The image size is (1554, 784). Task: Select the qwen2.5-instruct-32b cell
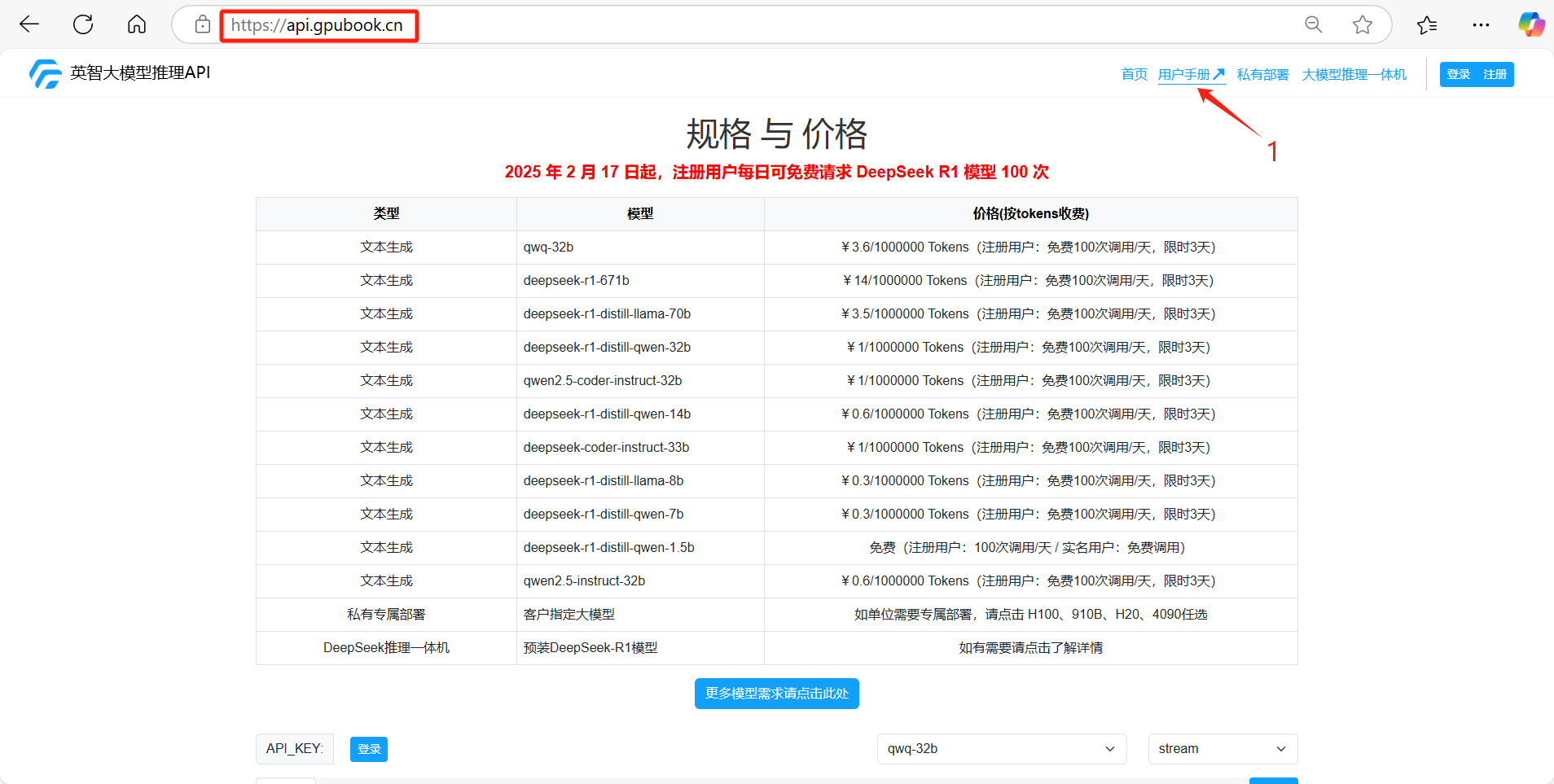pos(640,581)
